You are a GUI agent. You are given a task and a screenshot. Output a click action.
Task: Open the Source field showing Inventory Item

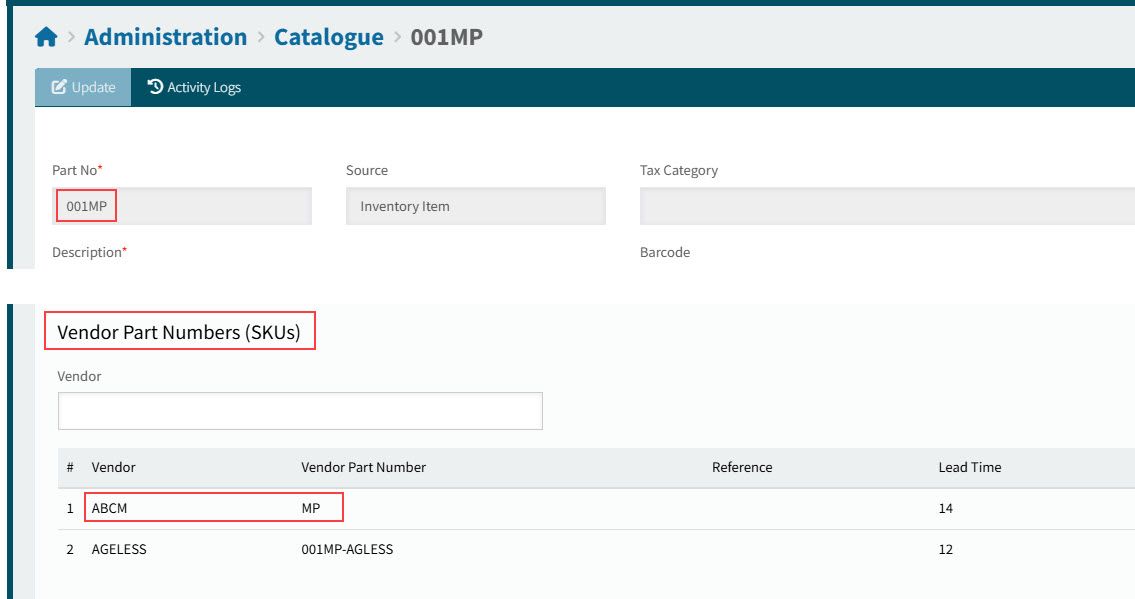coord(475,206)
